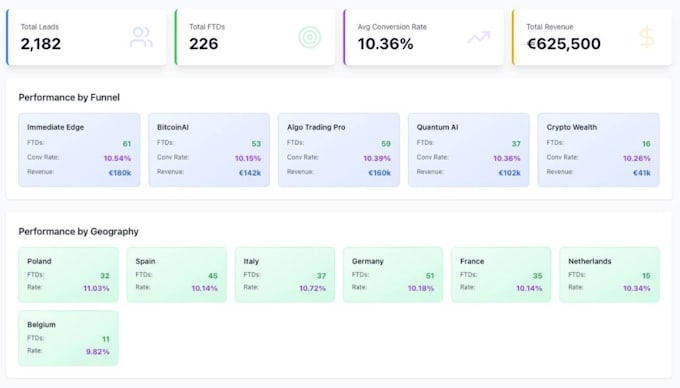Select the average conversion rate 10.36% at top
This screenshot has height=388, width=680.
click(386, 44)
